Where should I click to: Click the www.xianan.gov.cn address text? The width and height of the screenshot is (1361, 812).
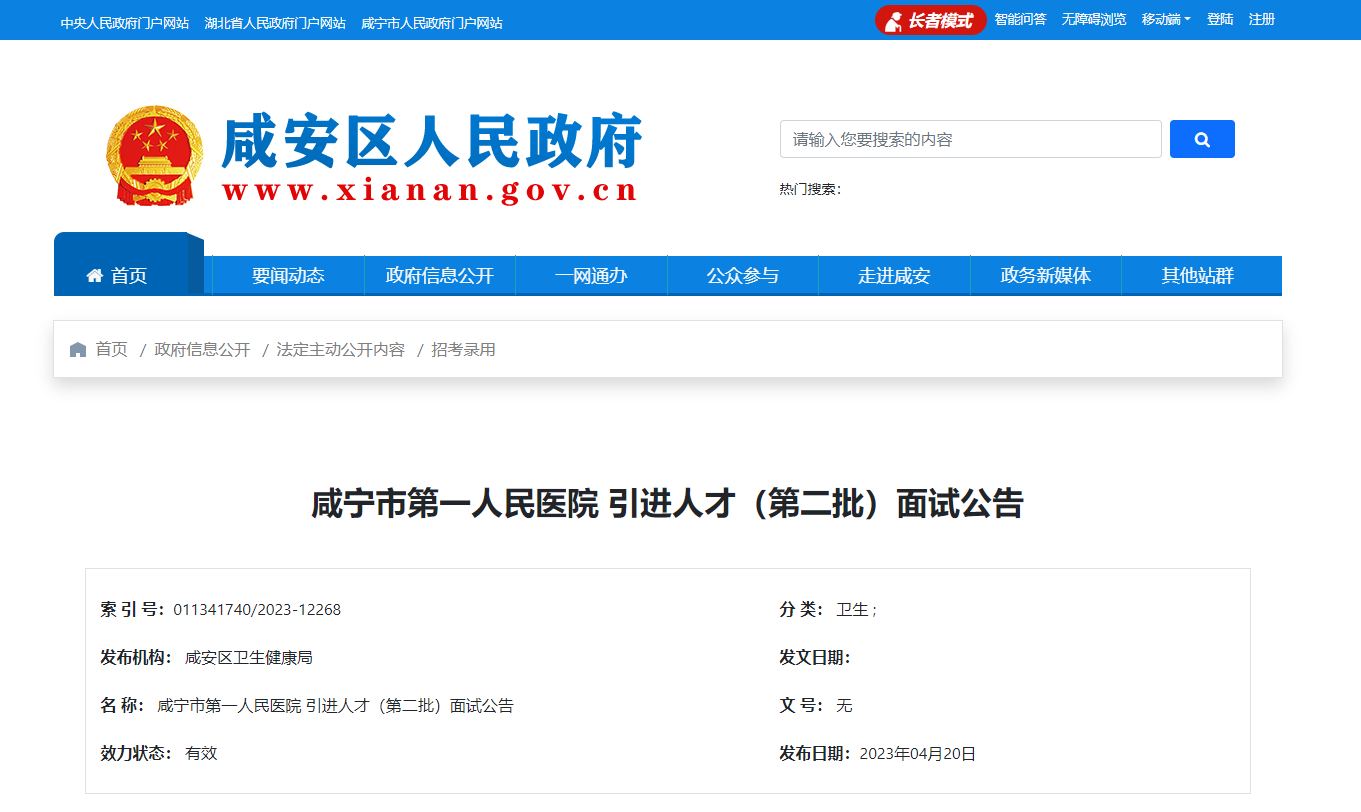coord(430,191)
